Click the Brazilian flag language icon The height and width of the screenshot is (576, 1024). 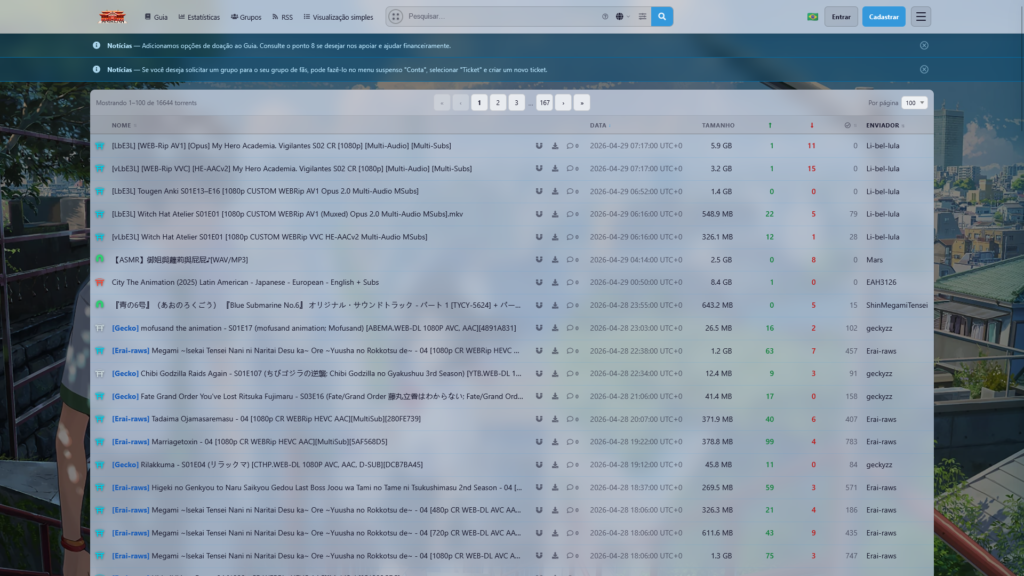pyautogui.click(x=812, y=17)
